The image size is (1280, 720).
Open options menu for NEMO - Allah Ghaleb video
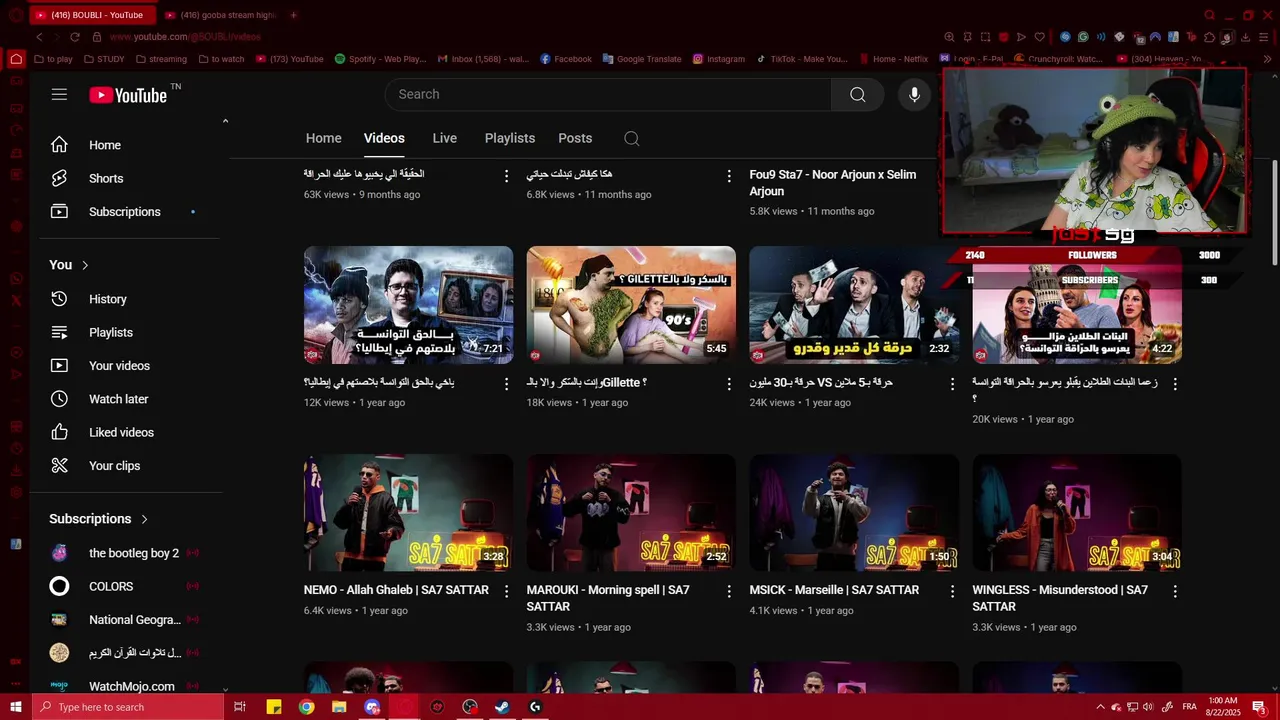coord(506,591)
